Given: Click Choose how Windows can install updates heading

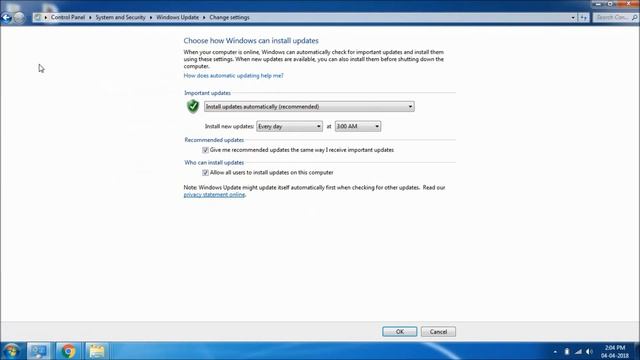Looking at the screenshot, I should tap(251, 41).
